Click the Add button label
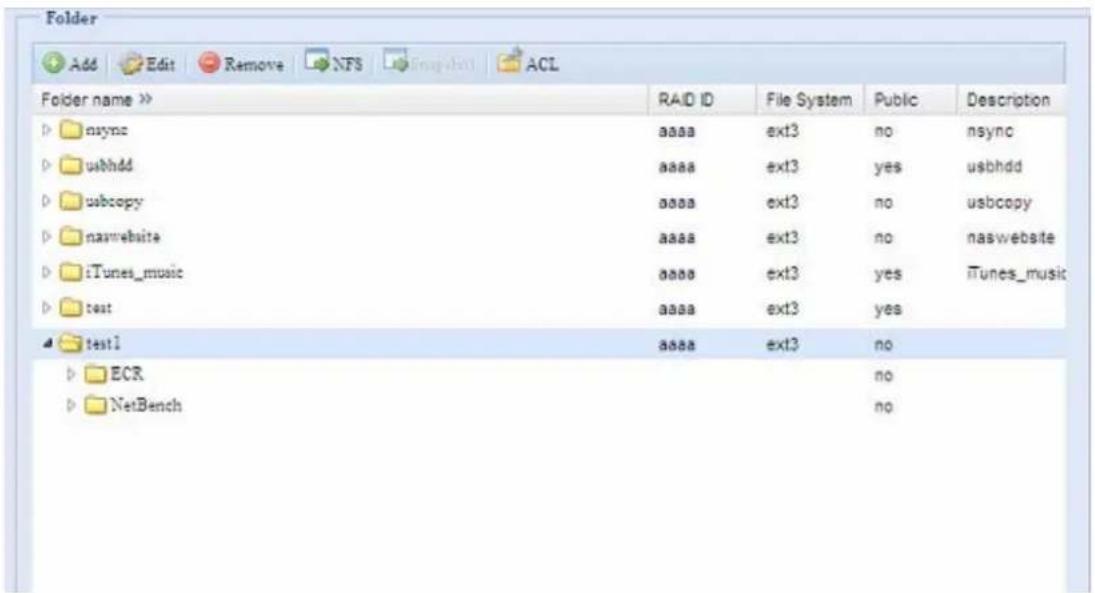Image resolution: width=1095 pixels, height=593 pixels. [x=83, y=65]
